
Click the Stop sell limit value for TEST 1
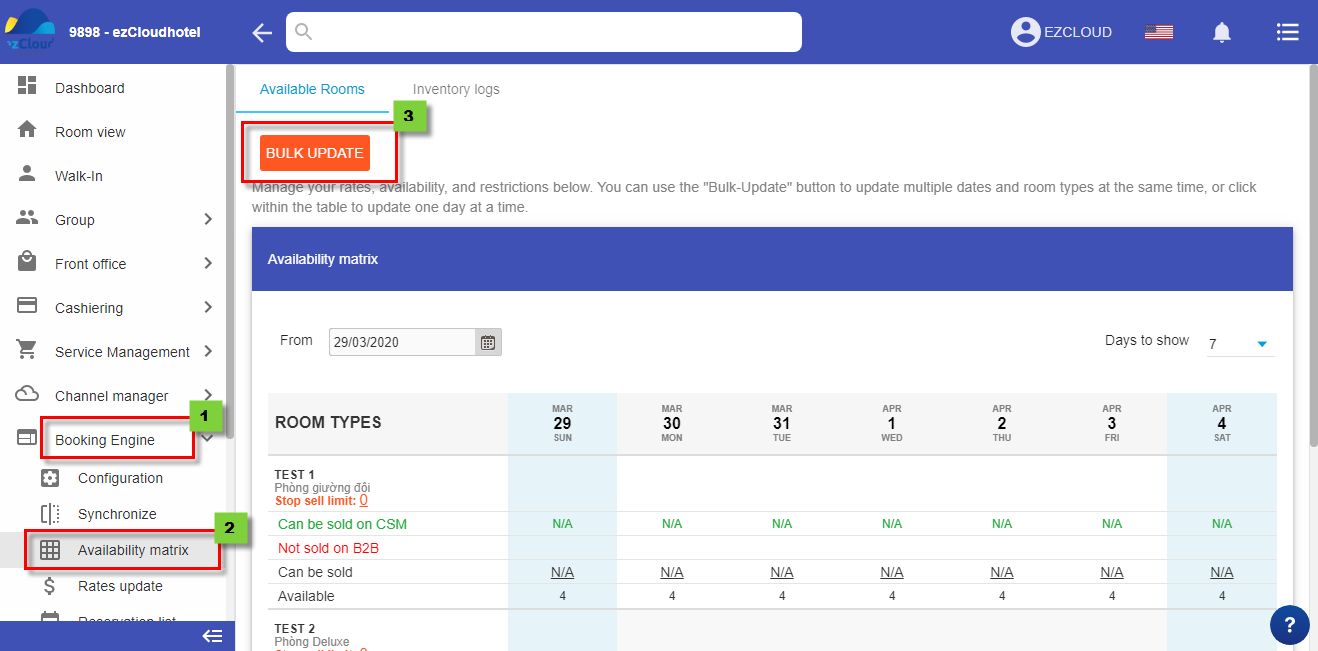363,500
